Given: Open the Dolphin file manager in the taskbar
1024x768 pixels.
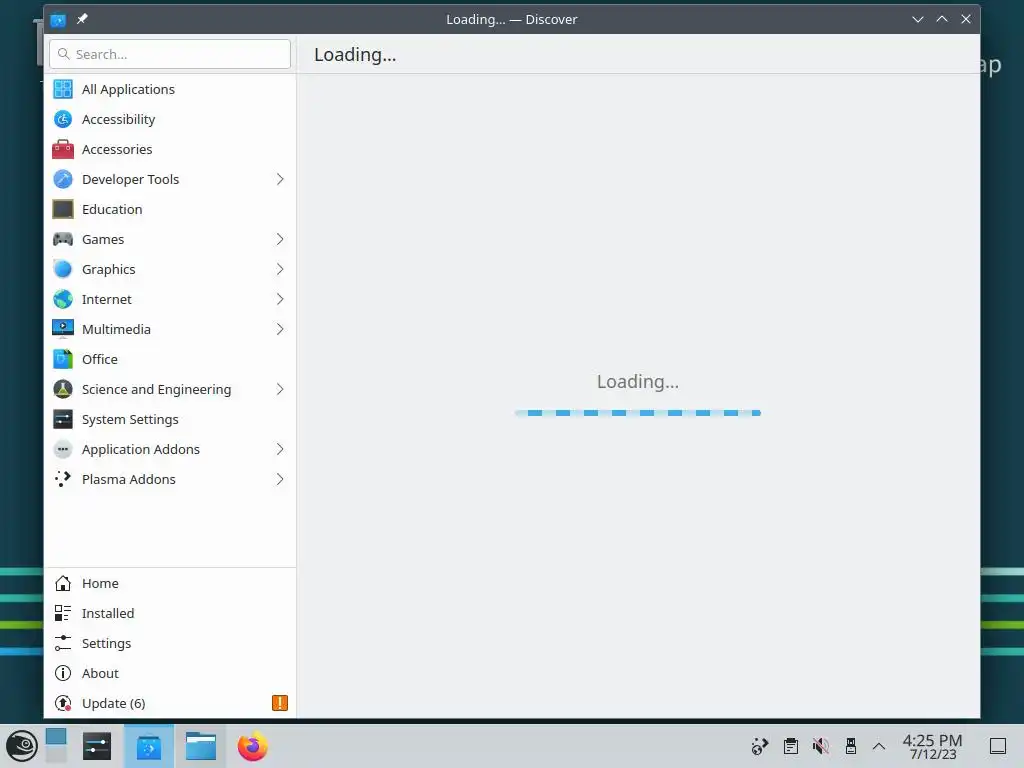Looking at the screenshot, I should tap(200, 746).
